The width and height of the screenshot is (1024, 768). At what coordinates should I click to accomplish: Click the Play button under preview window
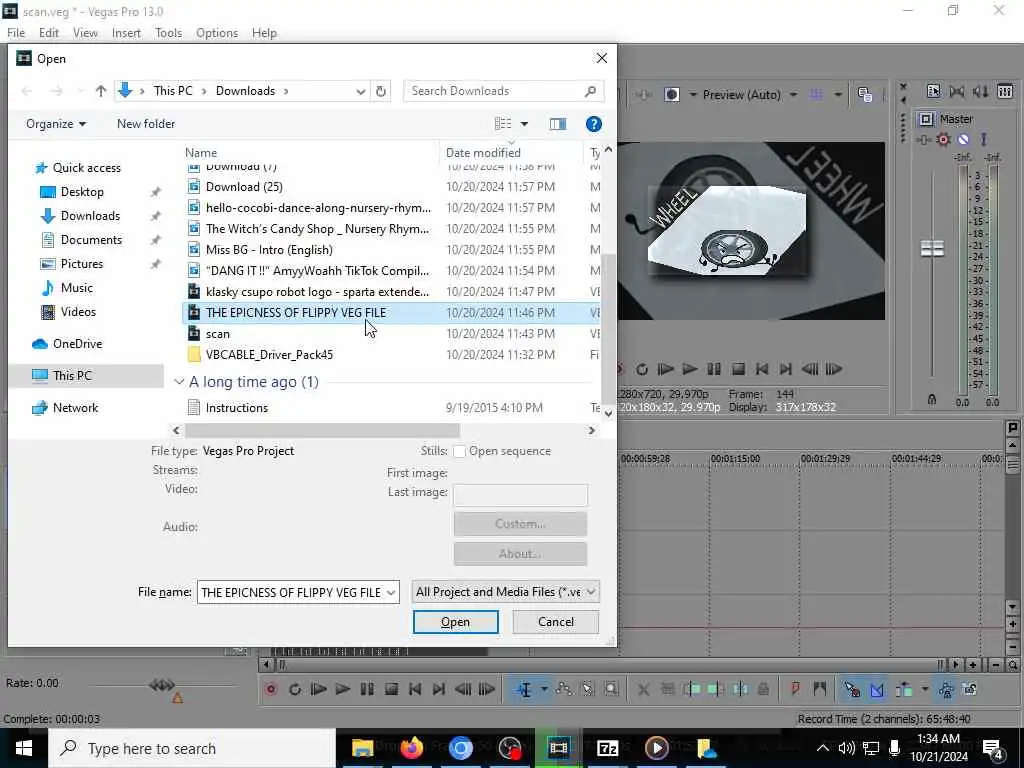tap(690, 369)
